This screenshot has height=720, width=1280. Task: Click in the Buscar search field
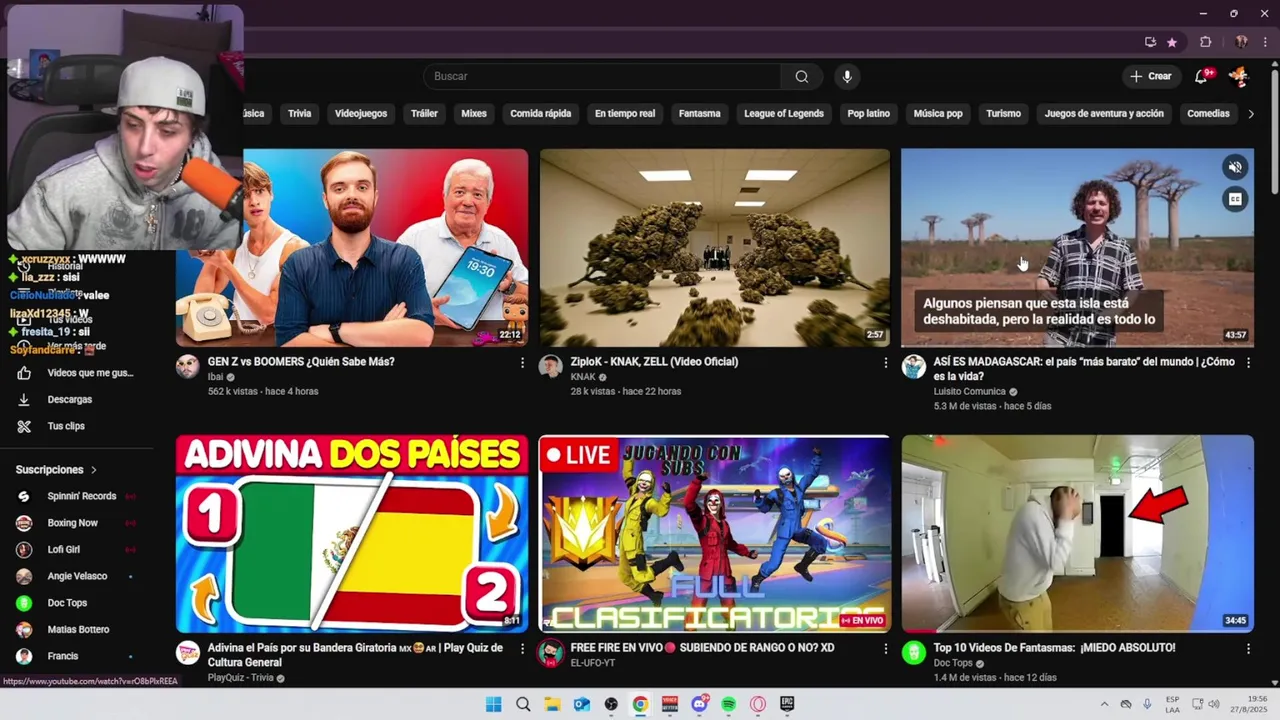click(x=602, y=77)
